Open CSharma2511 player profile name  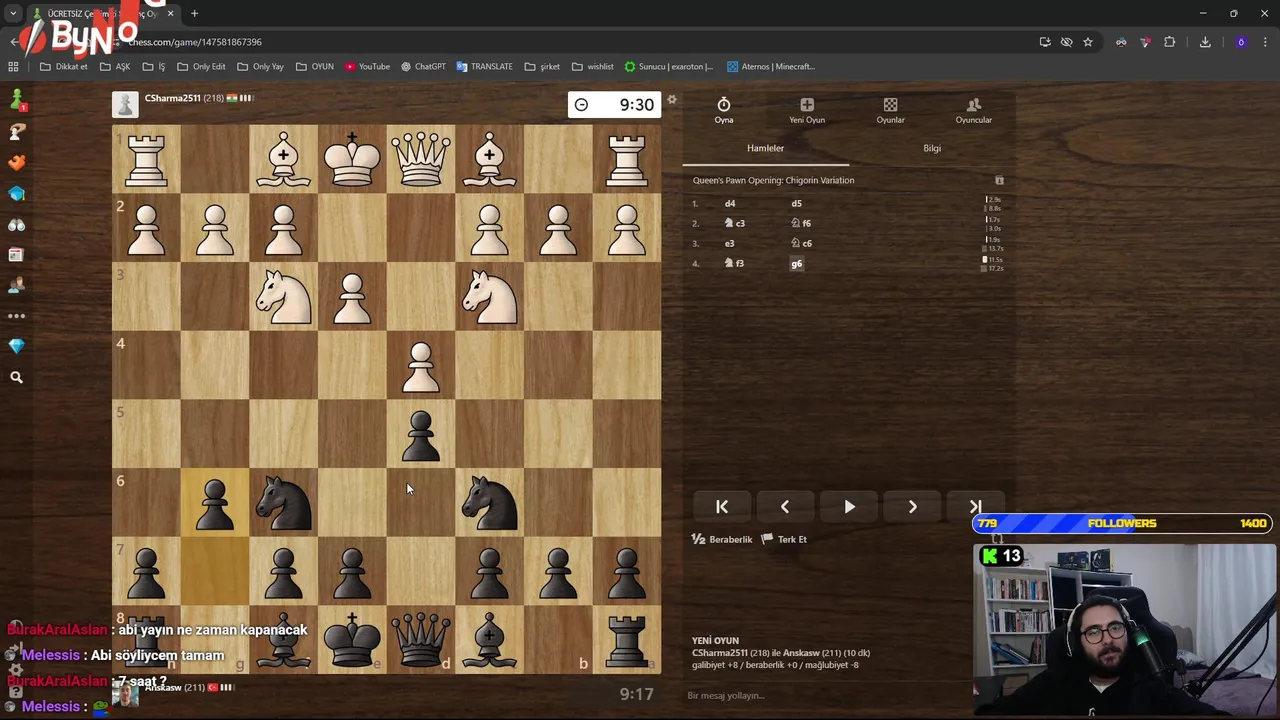(x=172, y=98)
